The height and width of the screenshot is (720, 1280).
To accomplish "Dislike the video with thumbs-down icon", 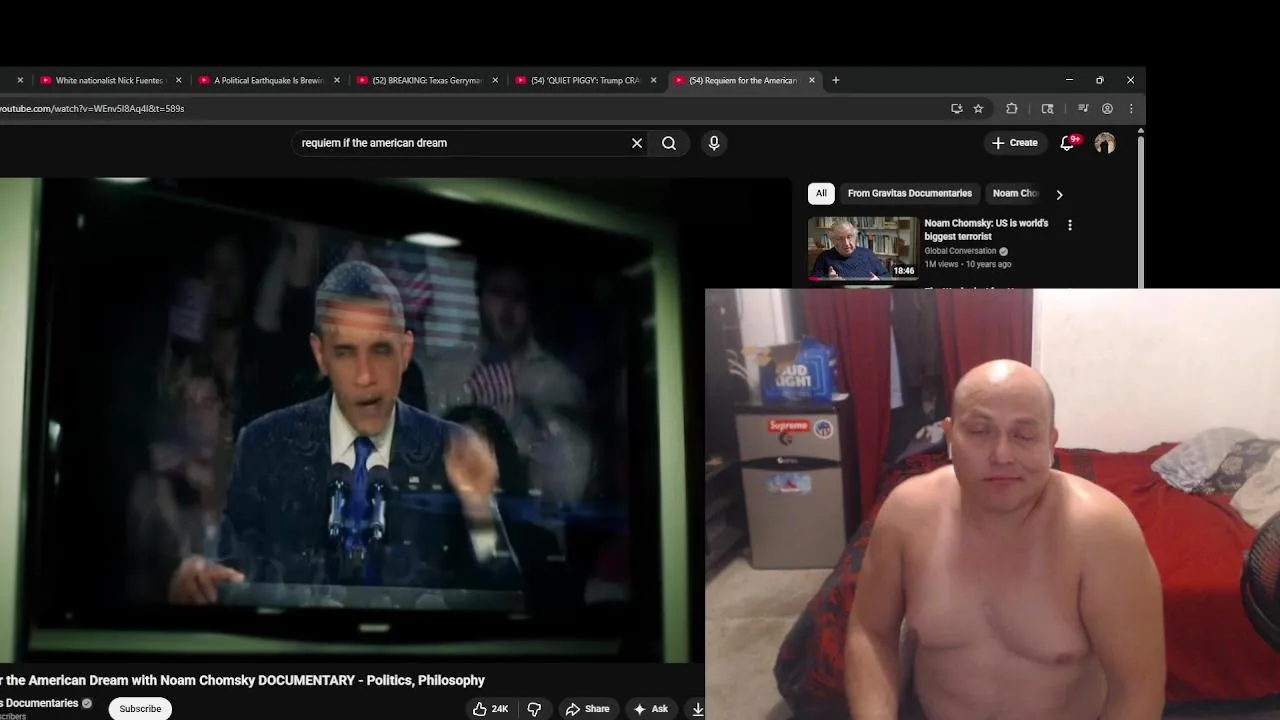I will pos(534,709).
